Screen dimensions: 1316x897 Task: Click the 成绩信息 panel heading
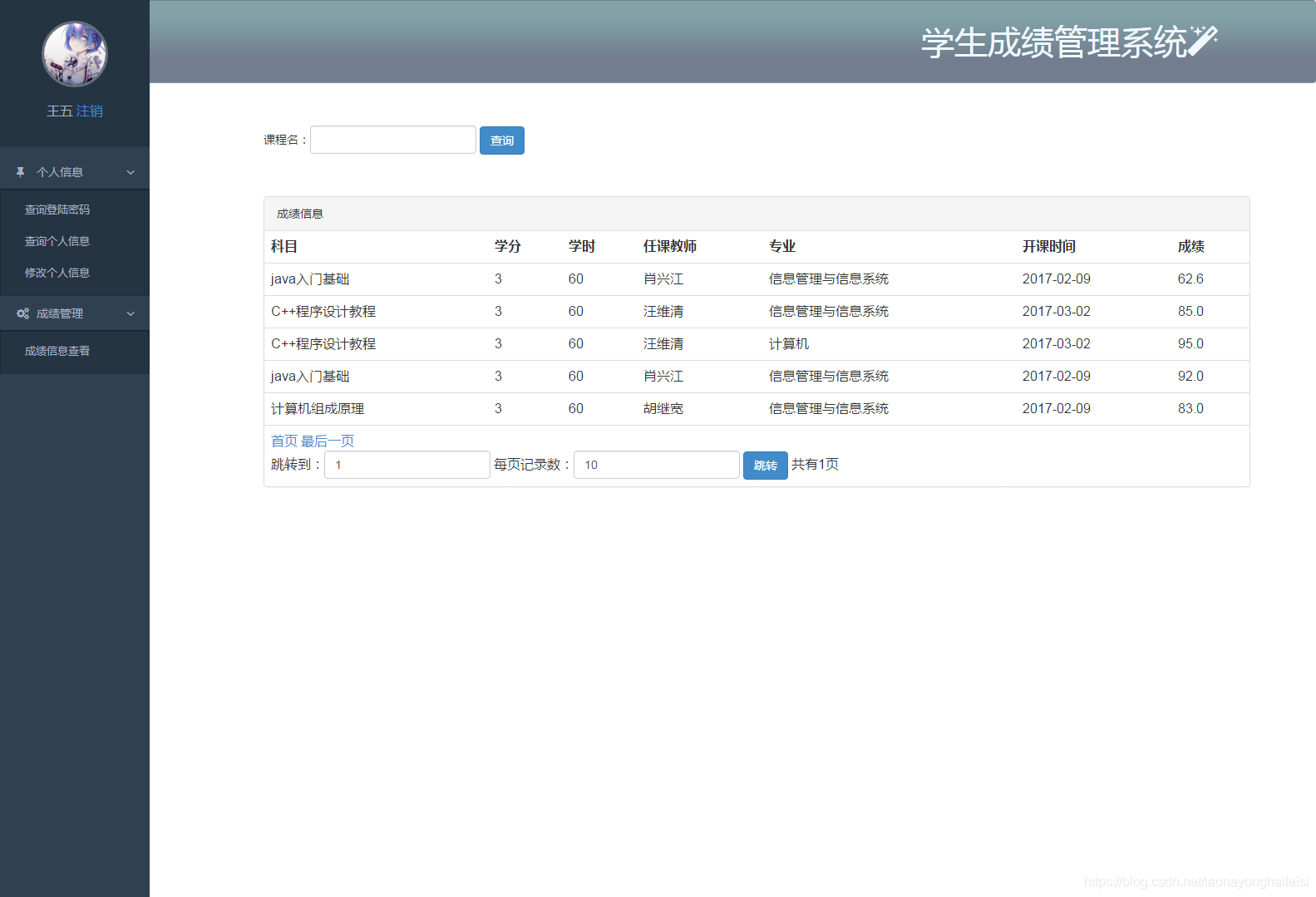300,214
